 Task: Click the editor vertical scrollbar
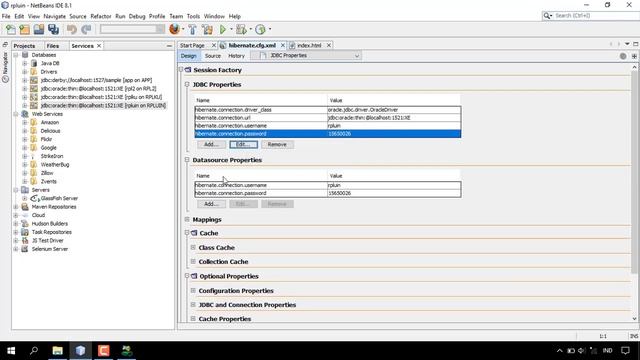tap(634, 171)
